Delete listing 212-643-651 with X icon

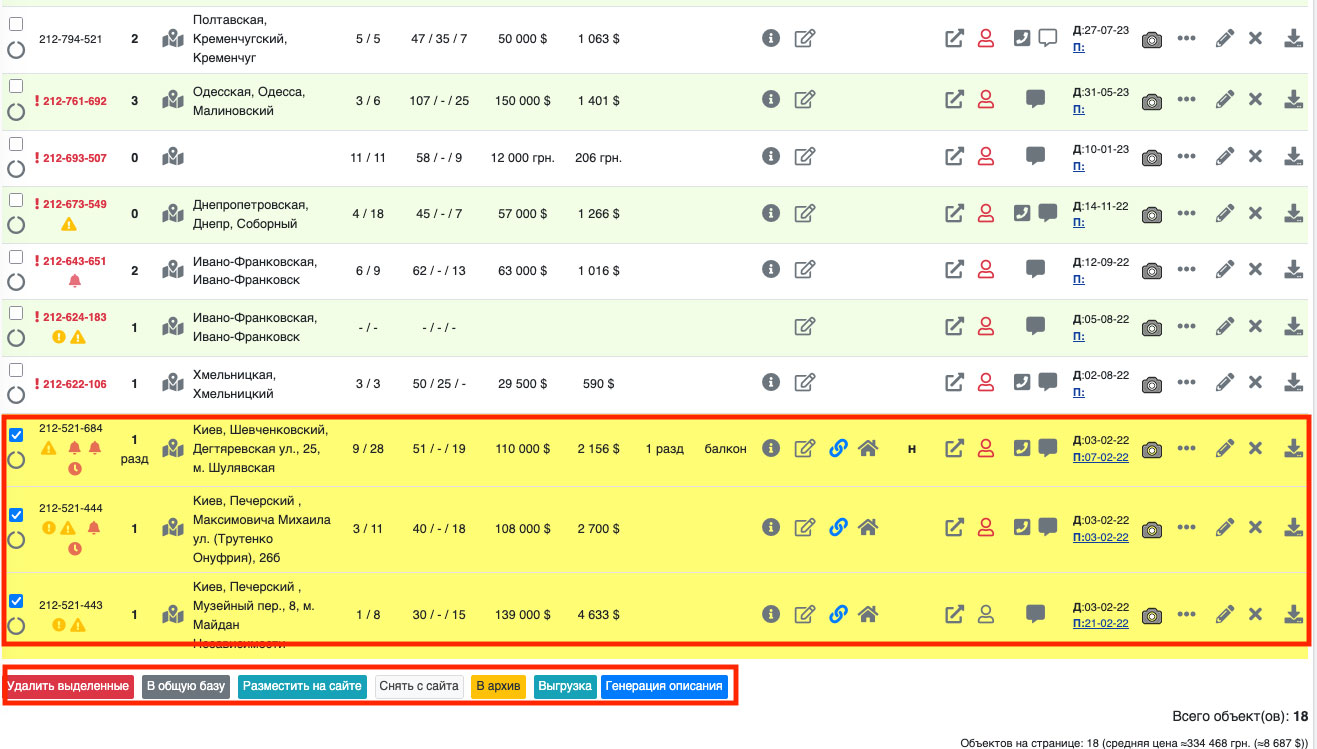[x=1256, y=269]
